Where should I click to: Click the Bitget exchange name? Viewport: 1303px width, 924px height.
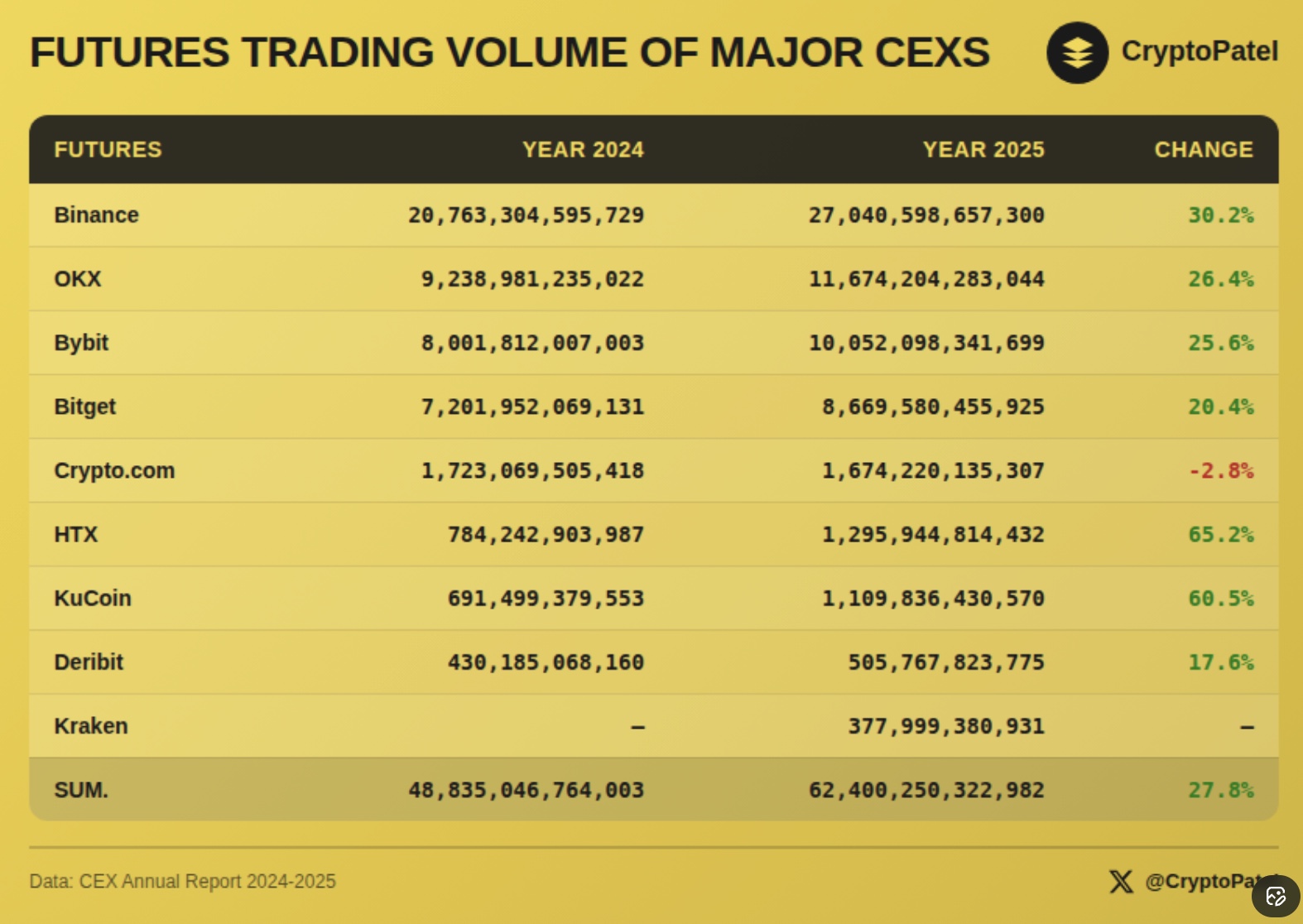[84, 407]
